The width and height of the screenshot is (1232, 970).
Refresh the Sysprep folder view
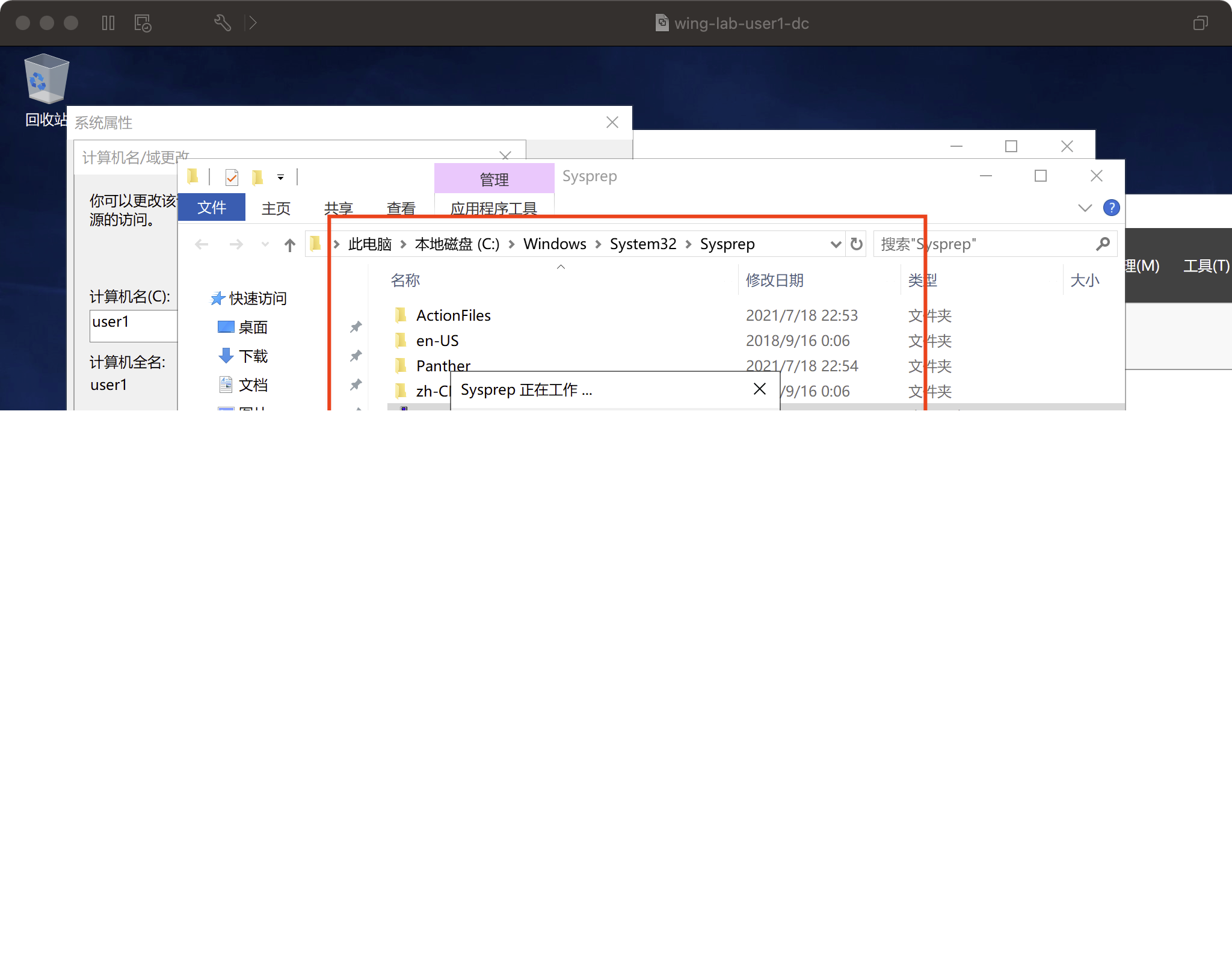click(856, 244)
